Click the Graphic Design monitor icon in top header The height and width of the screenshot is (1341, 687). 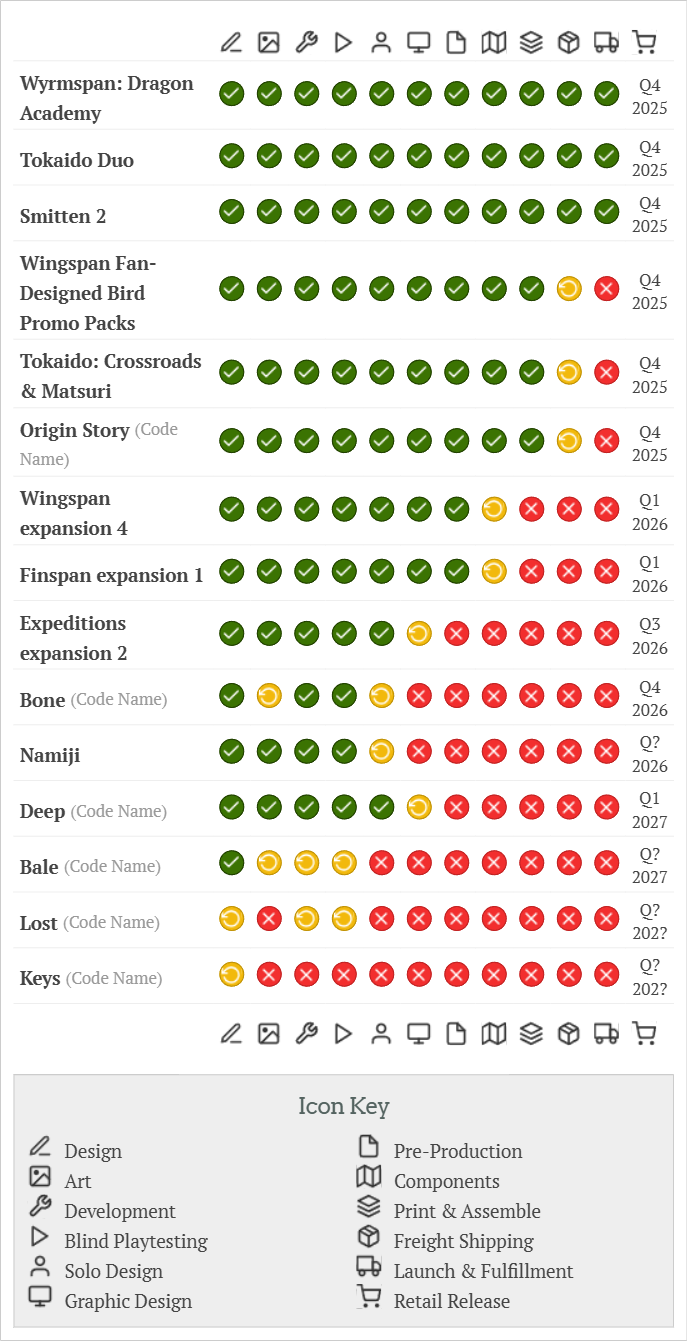coord(418,42)
